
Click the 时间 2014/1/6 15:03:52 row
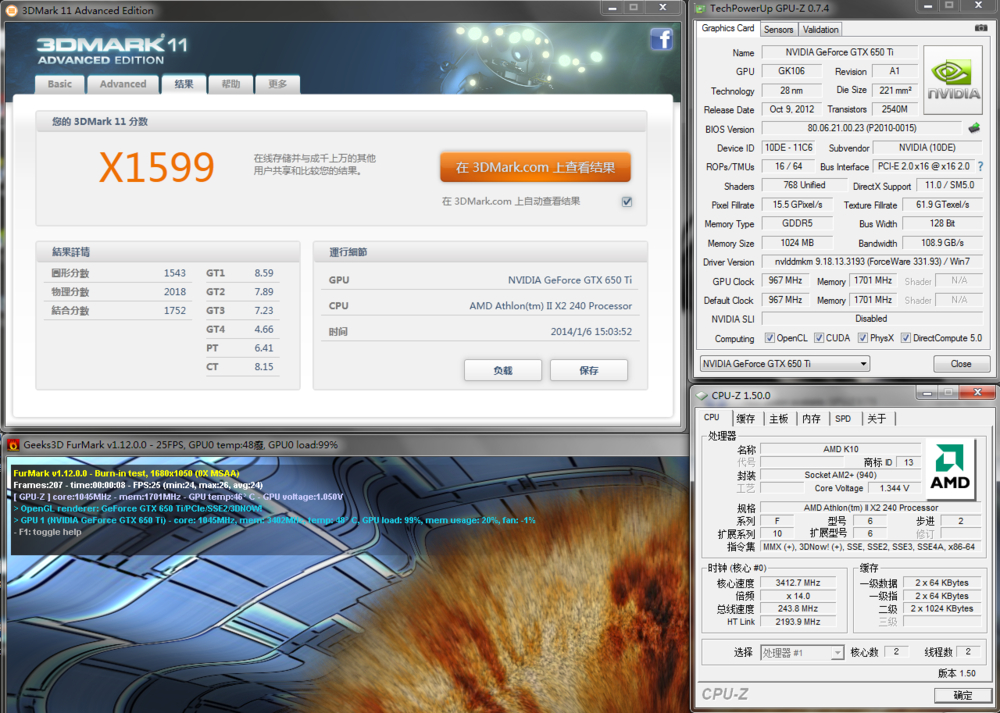pyautogui.click(x=480, y=332)
